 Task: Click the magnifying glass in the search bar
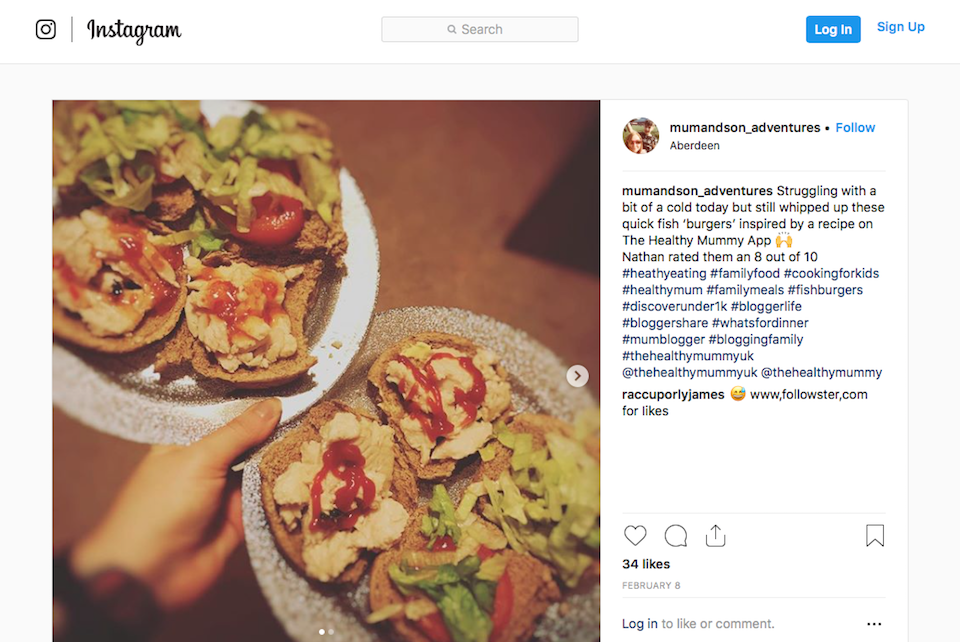(x=452, y=29)
